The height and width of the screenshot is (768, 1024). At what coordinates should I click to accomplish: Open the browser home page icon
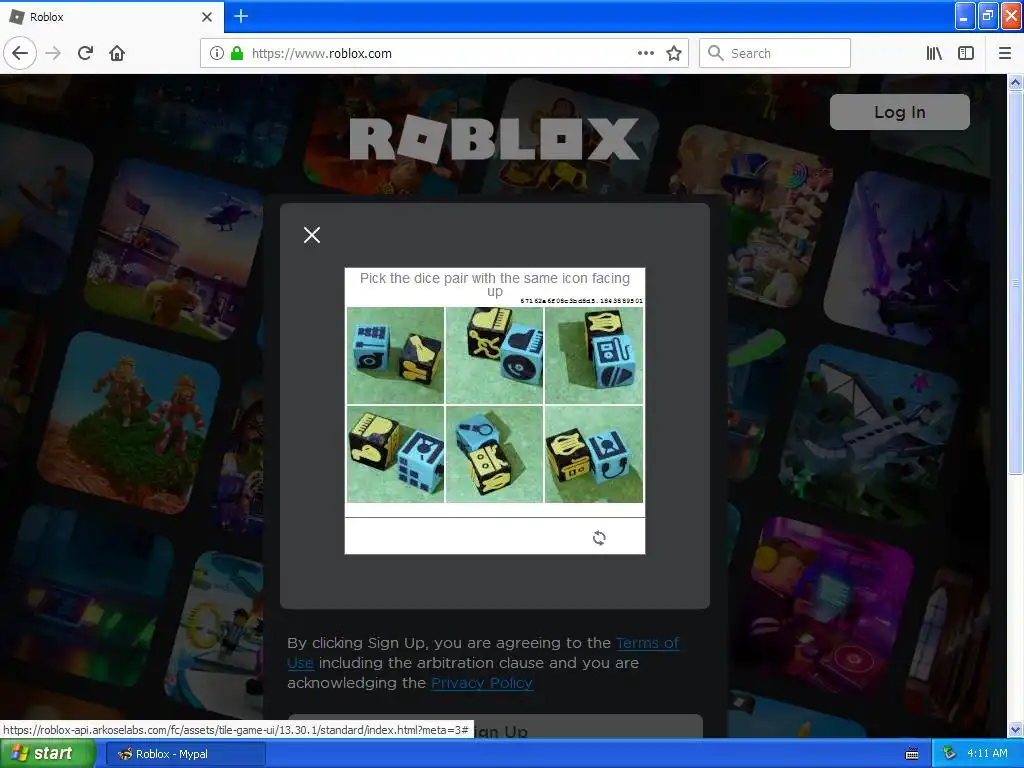[117, 53]
